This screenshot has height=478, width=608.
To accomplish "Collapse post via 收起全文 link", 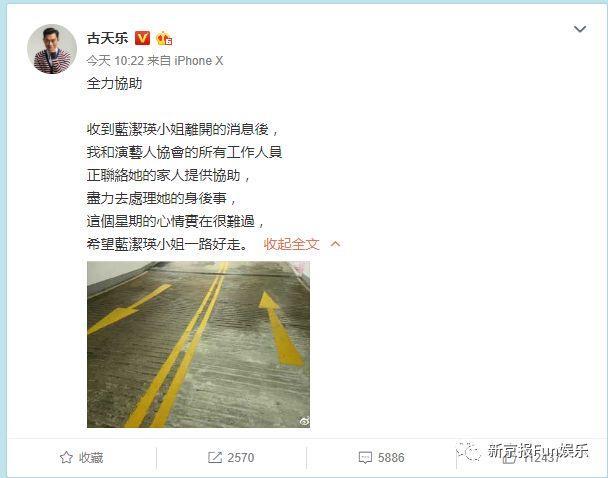I will pyautogui.click(x=292, y=244).
